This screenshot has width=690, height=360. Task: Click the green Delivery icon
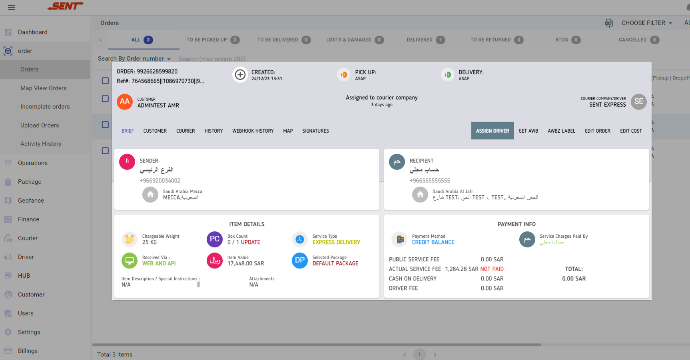tap(448, 75)
